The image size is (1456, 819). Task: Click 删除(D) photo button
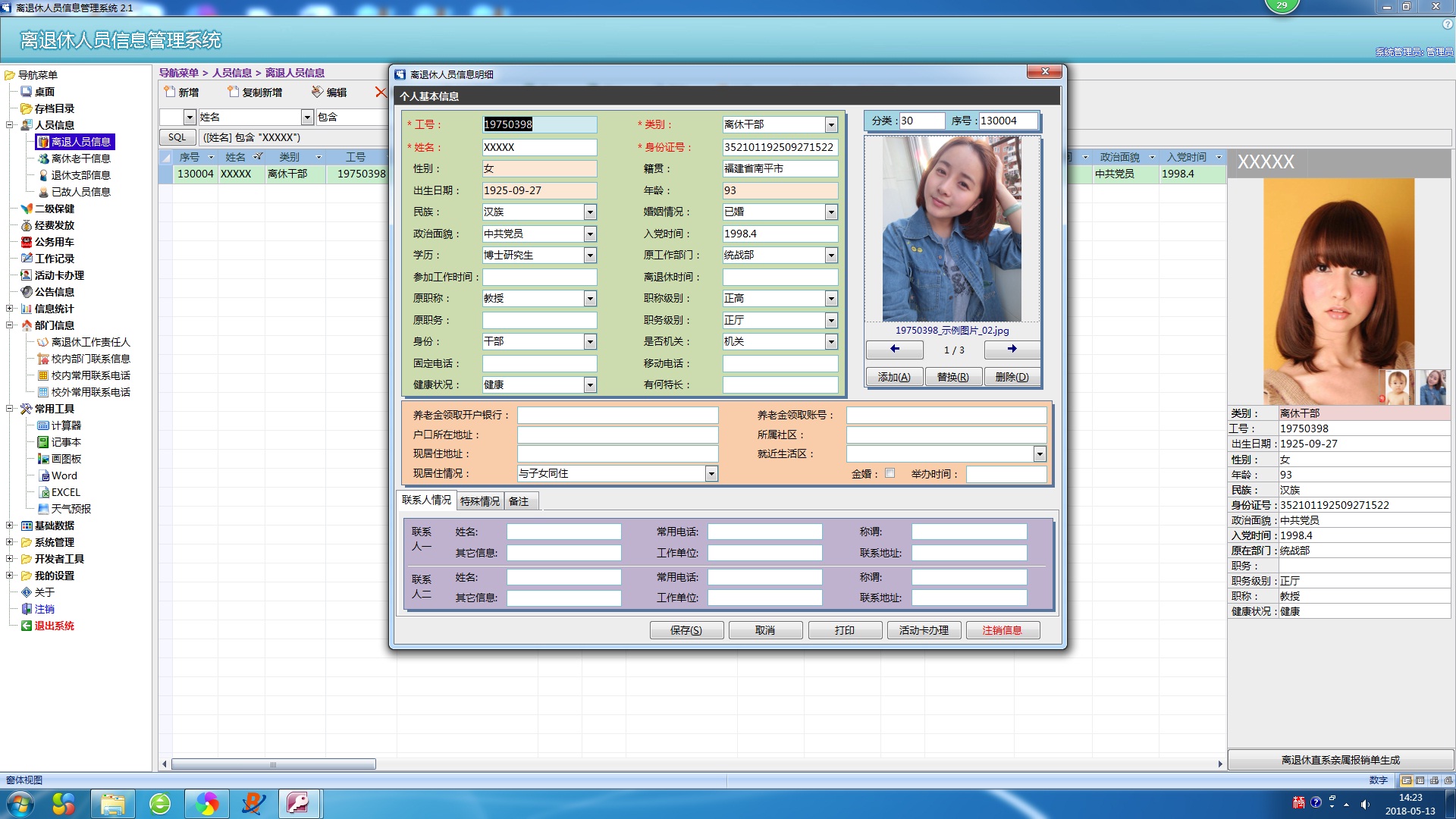point(1012,377)
